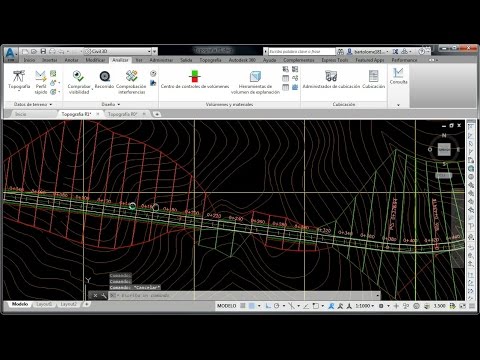This screenshot has width=480, height=360.
Task: Click the Save icon in quick access toolbar
Action: (43, 51)
